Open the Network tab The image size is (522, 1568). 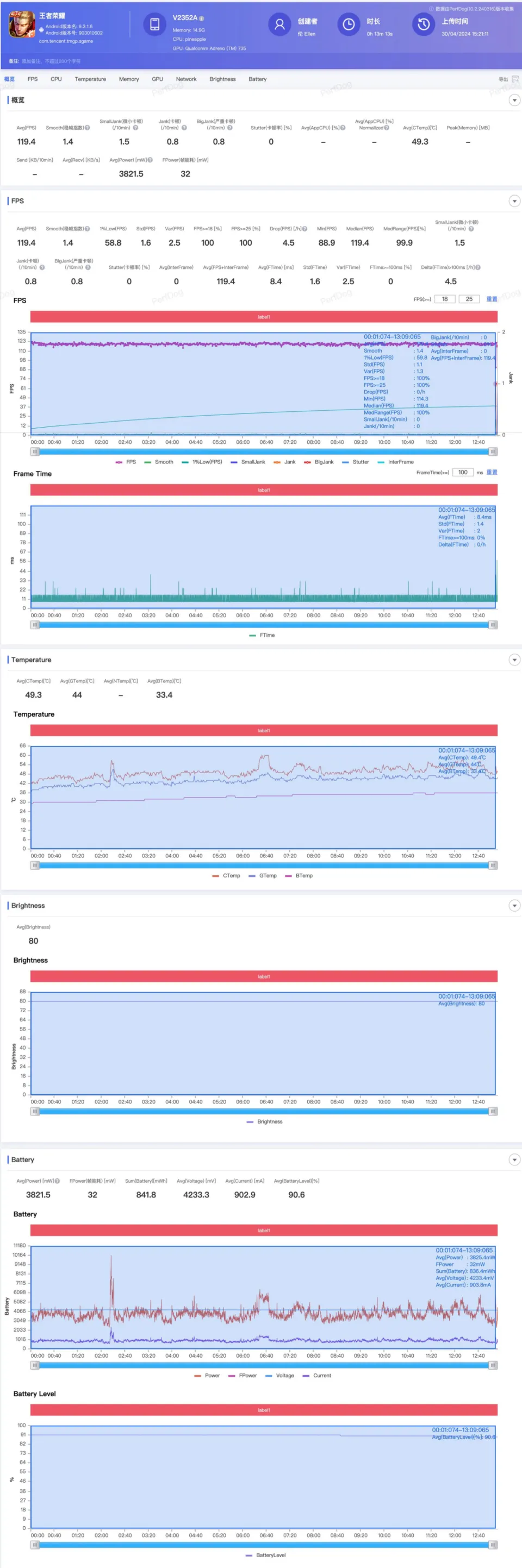pyautogui.click(x=187, y=79)
